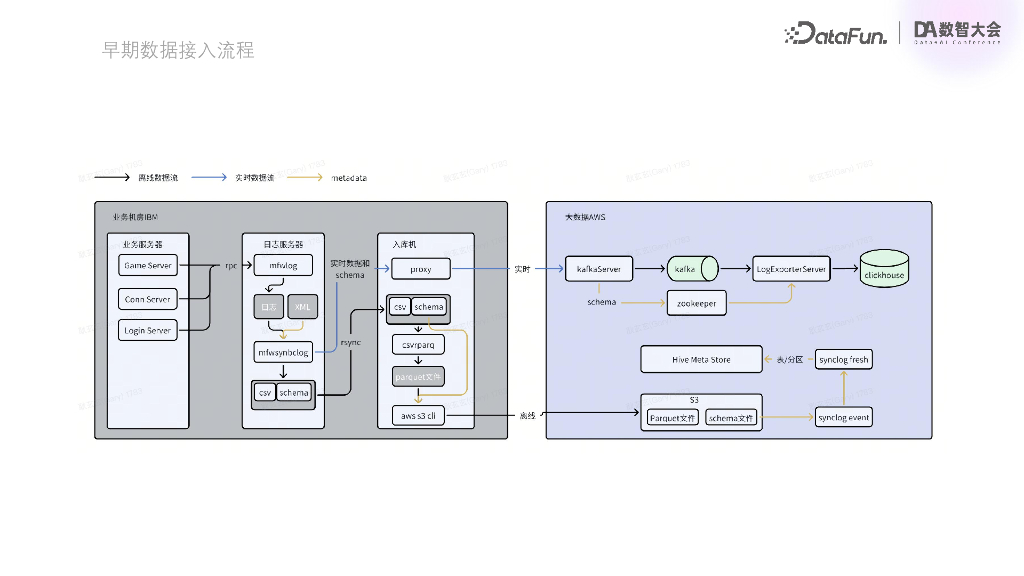Click the DataFun logo

pos(836,33)
